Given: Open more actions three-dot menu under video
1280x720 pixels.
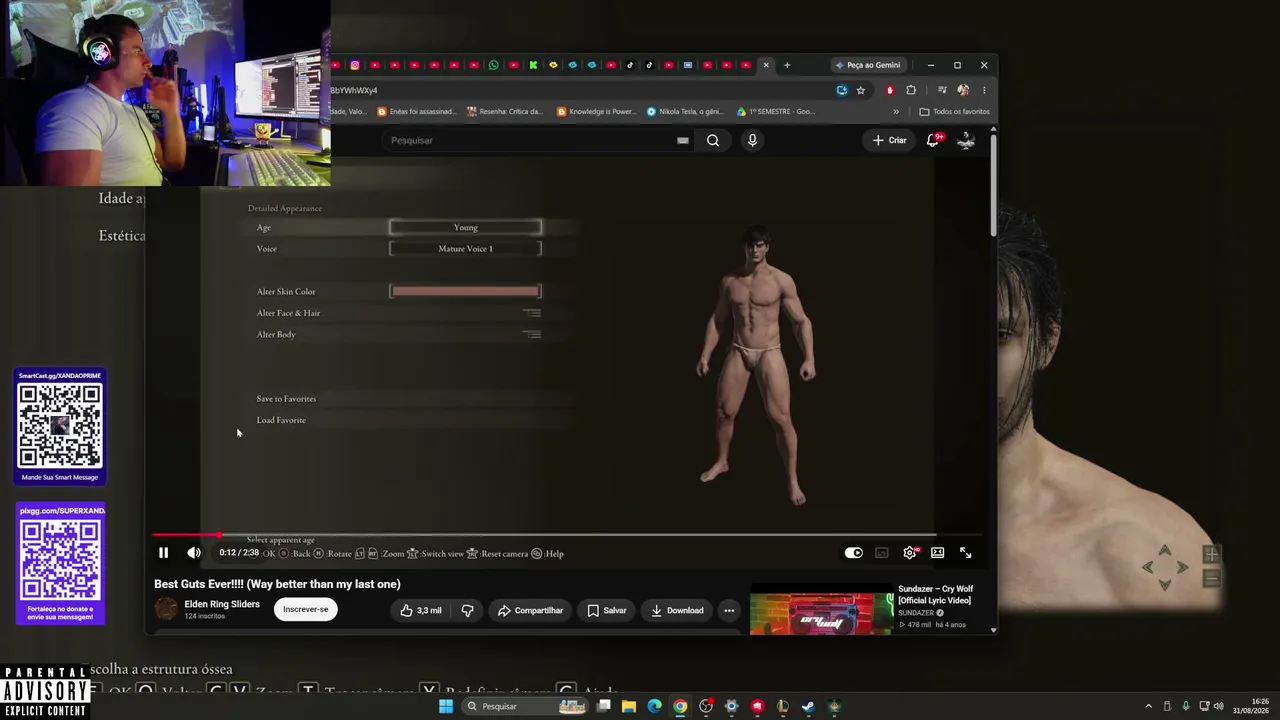Looking at the screenshot, I should tap(729, 610).
